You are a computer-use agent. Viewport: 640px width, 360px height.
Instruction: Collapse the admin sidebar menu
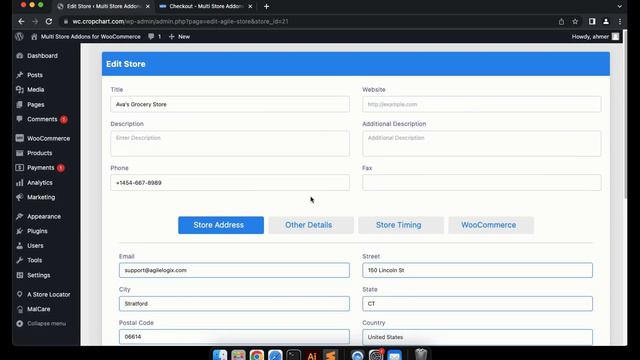pos(46,324)
